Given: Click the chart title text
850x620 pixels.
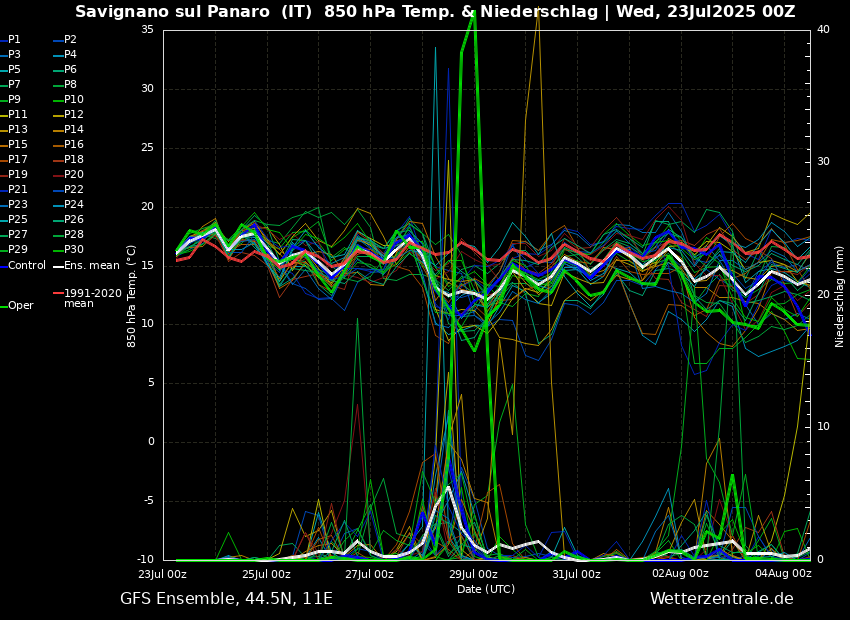Looking at the screenshot, I should (435, 11).
